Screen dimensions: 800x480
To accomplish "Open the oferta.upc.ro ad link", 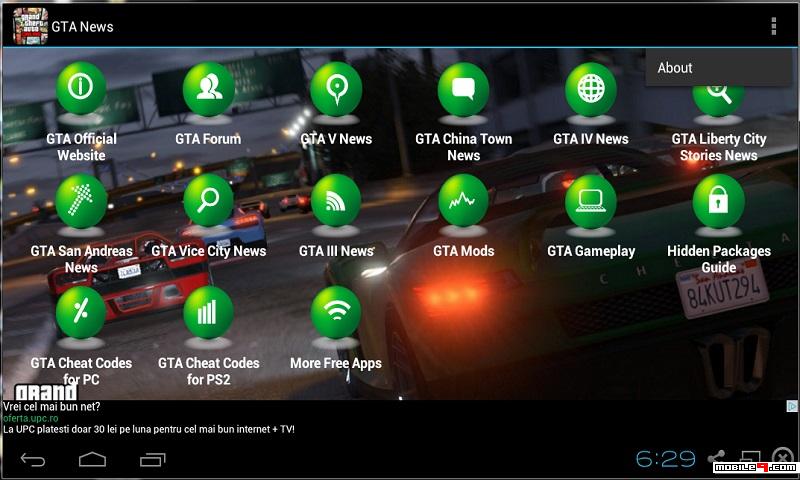I will [x=31, y=418].
